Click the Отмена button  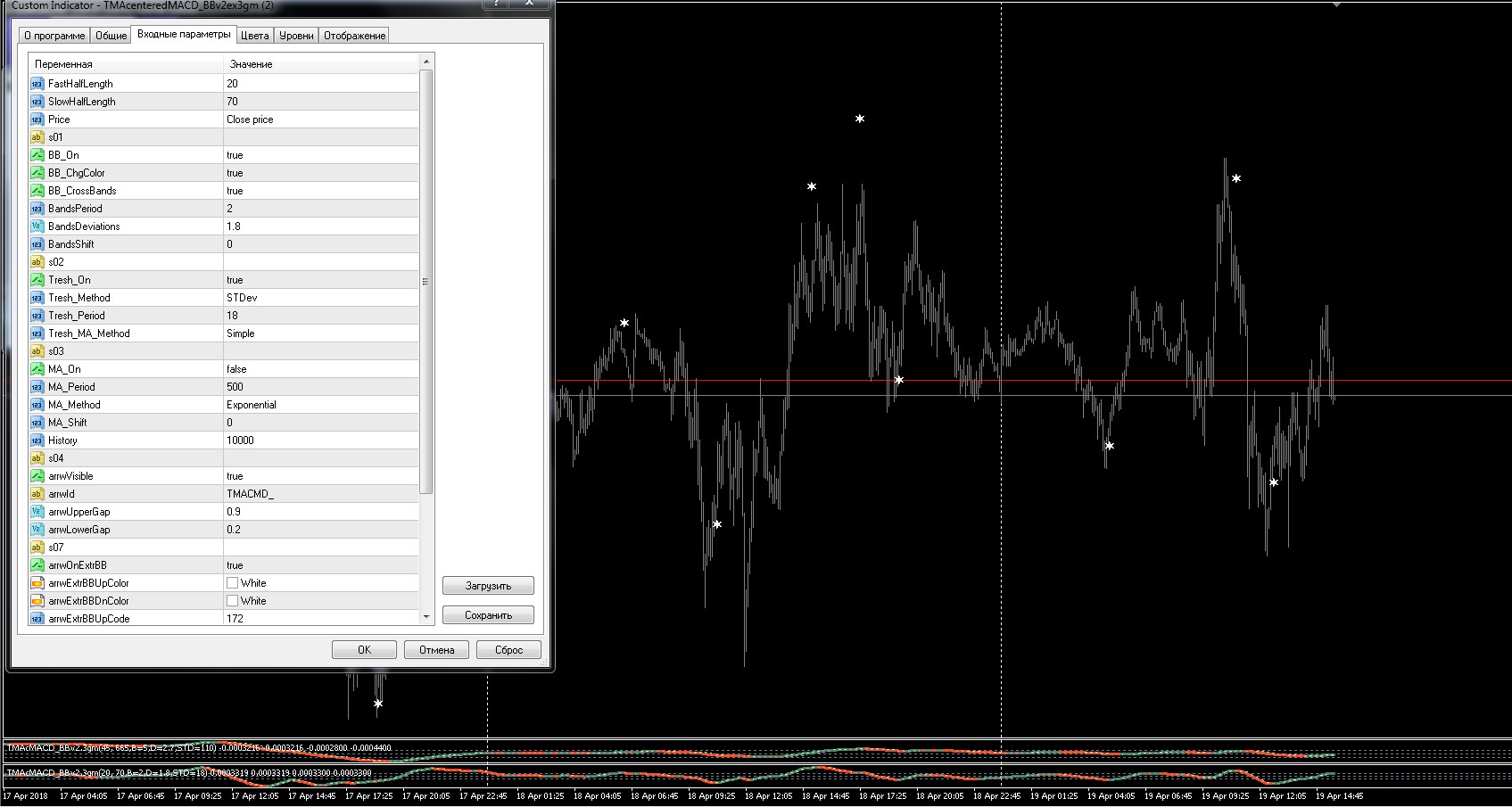tap(437, 650)
